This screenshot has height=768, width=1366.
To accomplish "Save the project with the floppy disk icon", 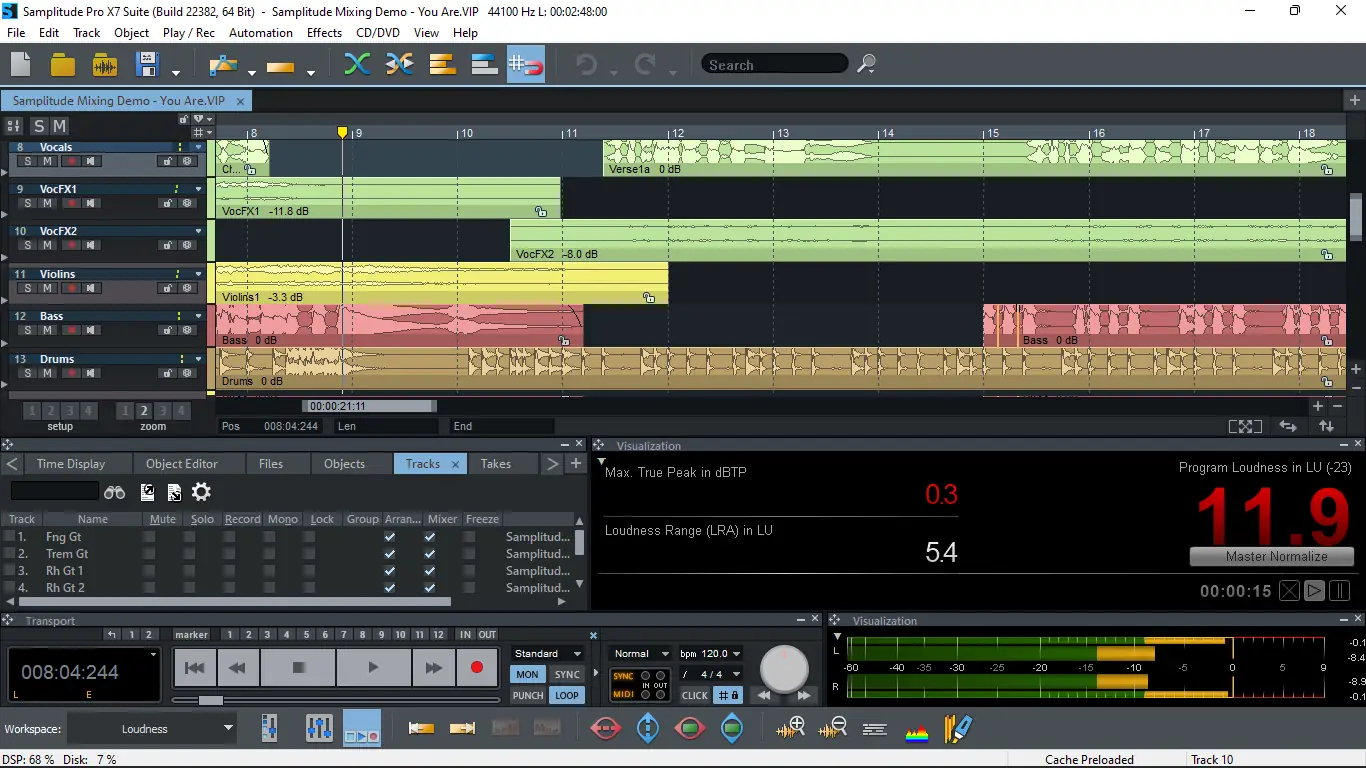I will [x=148, y=65].
